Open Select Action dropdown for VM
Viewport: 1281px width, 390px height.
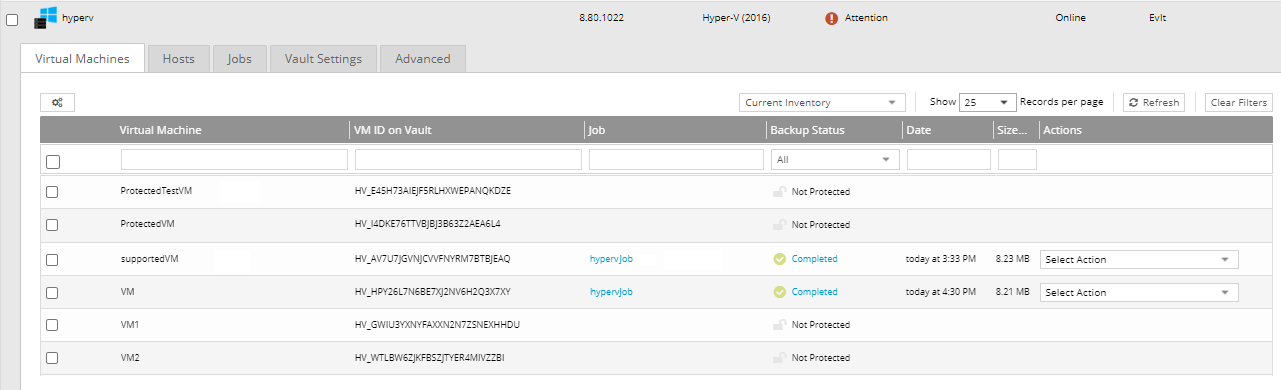(1139, 292)
